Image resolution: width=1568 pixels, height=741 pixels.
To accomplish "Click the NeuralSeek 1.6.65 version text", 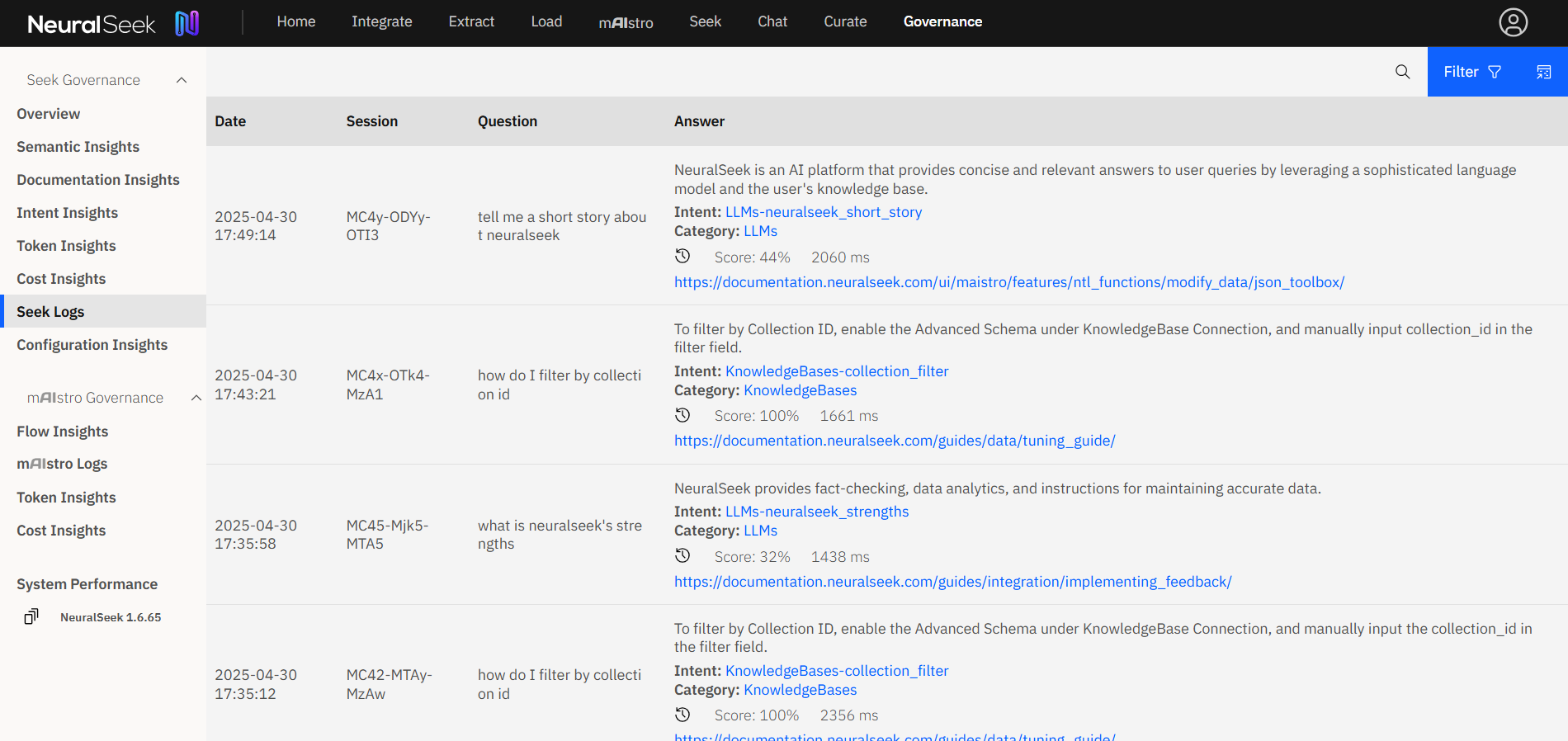I will [x=111, y=617].
